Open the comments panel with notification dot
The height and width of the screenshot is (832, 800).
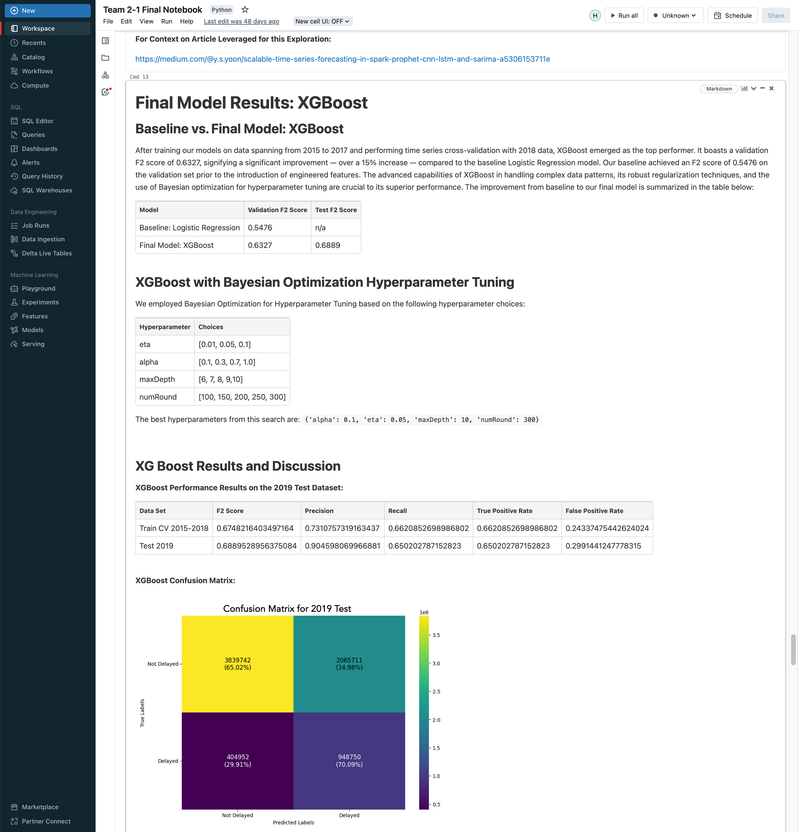point(106,92)
